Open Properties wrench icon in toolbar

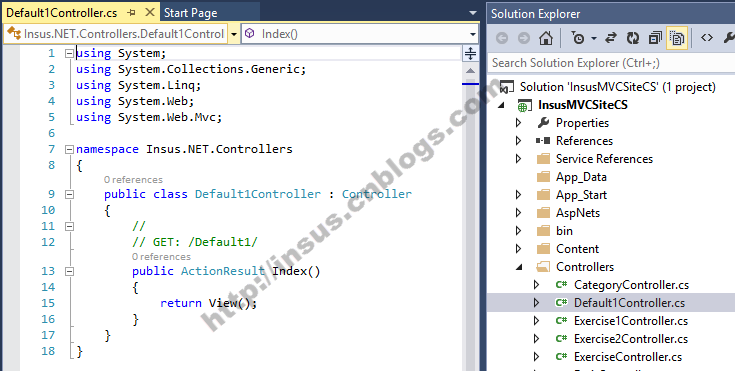pos(729,38)
